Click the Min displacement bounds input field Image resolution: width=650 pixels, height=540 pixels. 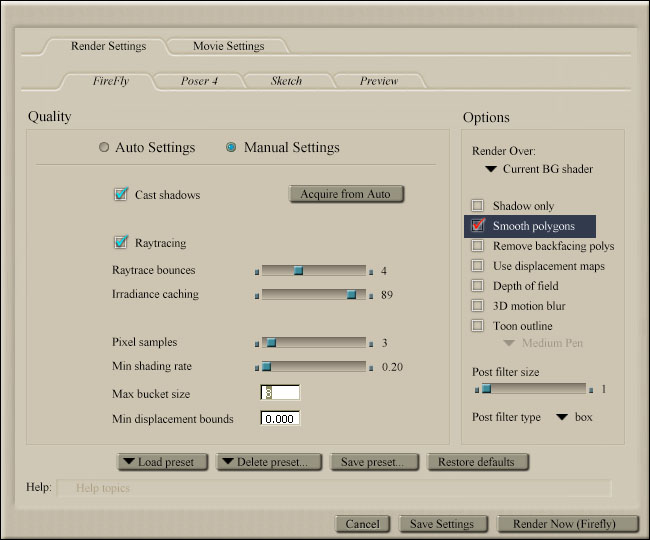click(280, 419)
